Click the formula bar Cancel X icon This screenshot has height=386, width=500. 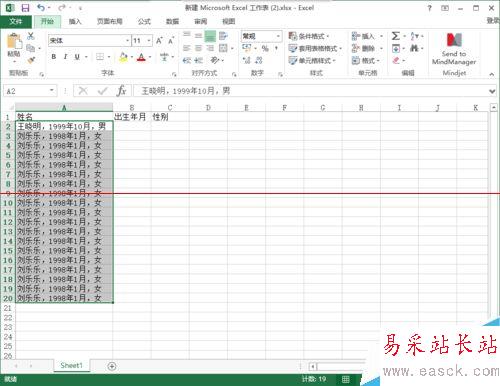point(83,90)
